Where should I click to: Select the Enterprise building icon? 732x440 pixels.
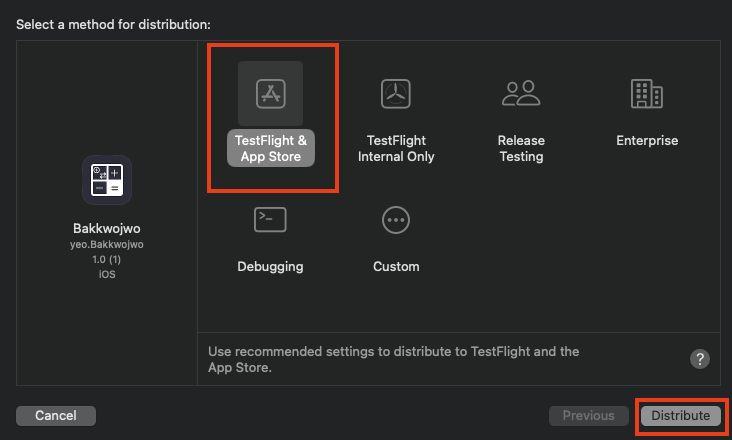[x=647, y=93]
